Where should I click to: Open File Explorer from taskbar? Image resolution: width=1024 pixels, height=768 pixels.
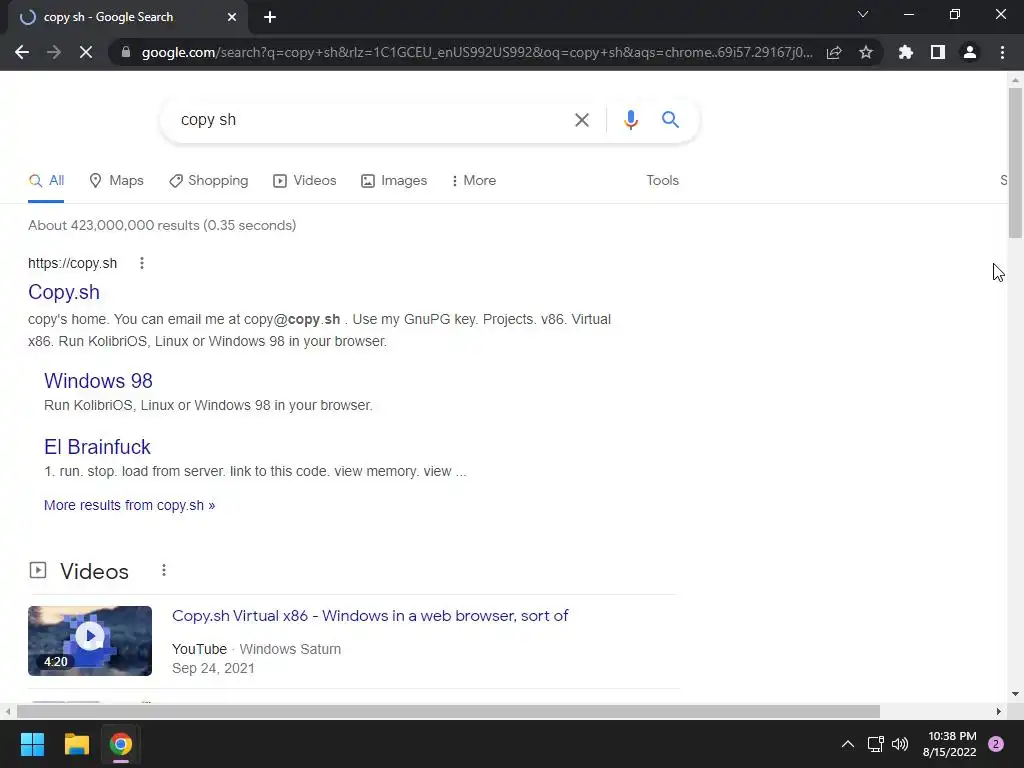[76, 744]
